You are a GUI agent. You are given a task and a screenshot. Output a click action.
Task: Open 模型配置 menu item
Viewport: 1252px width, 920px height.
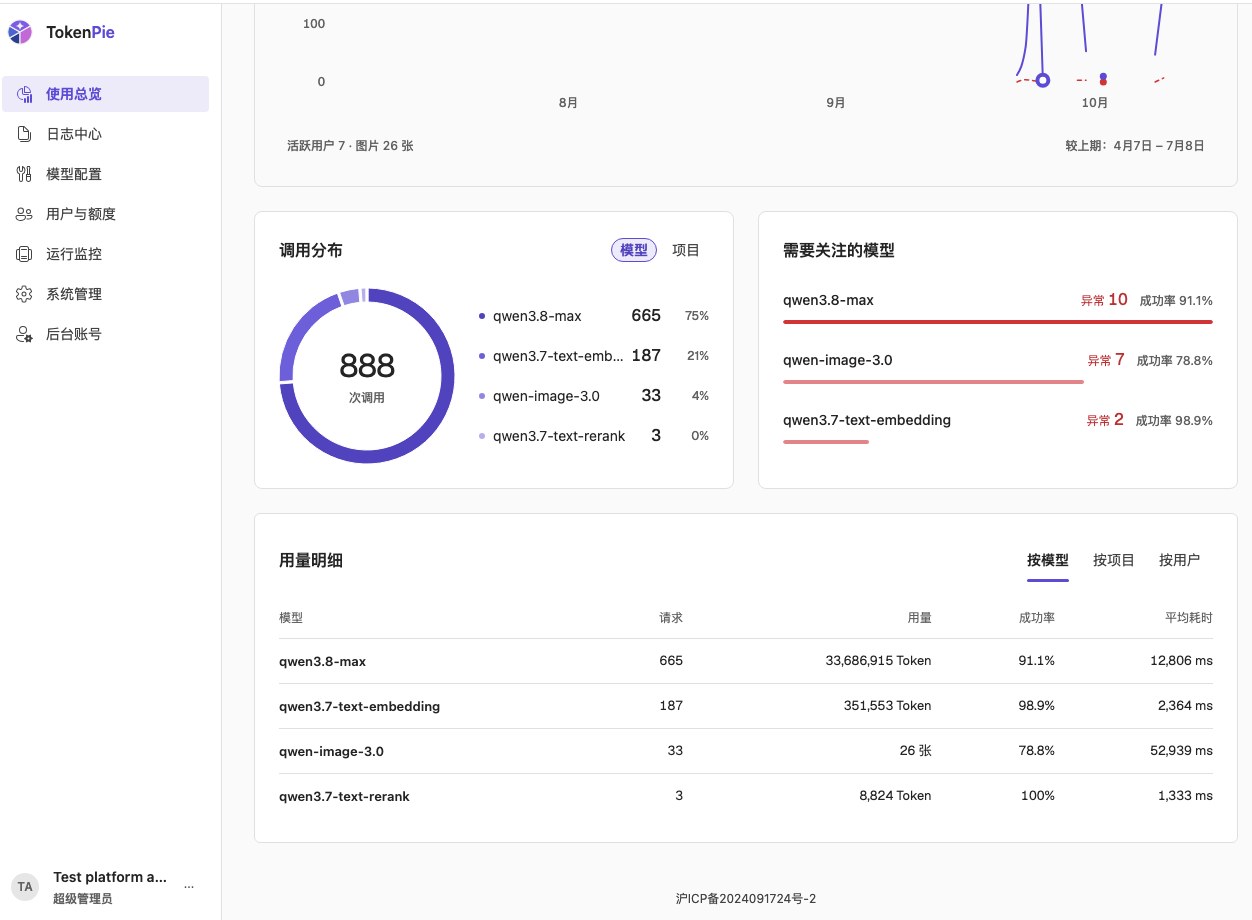point(105,174)
